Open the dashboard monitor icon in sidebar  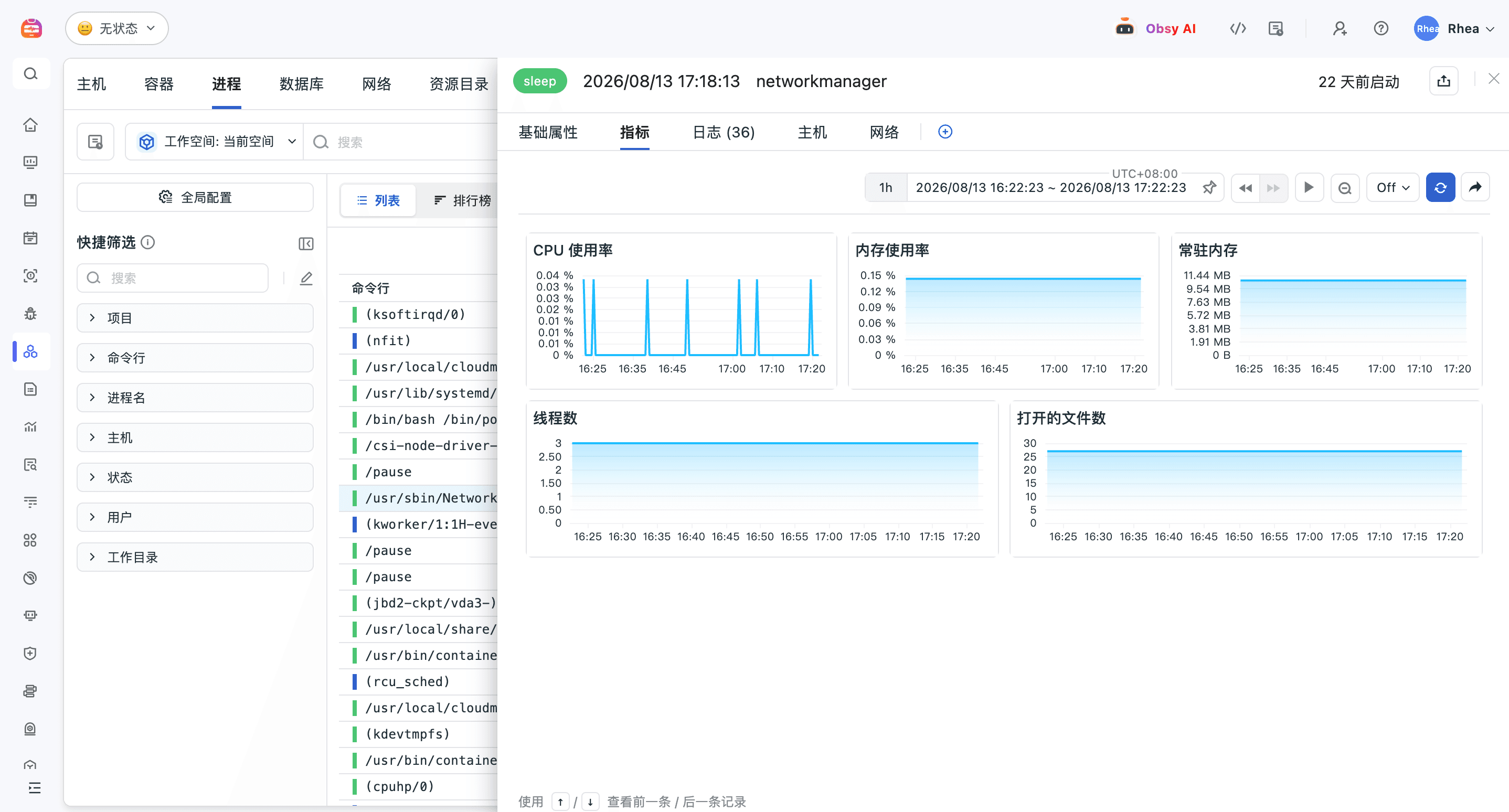pos(30,162)
